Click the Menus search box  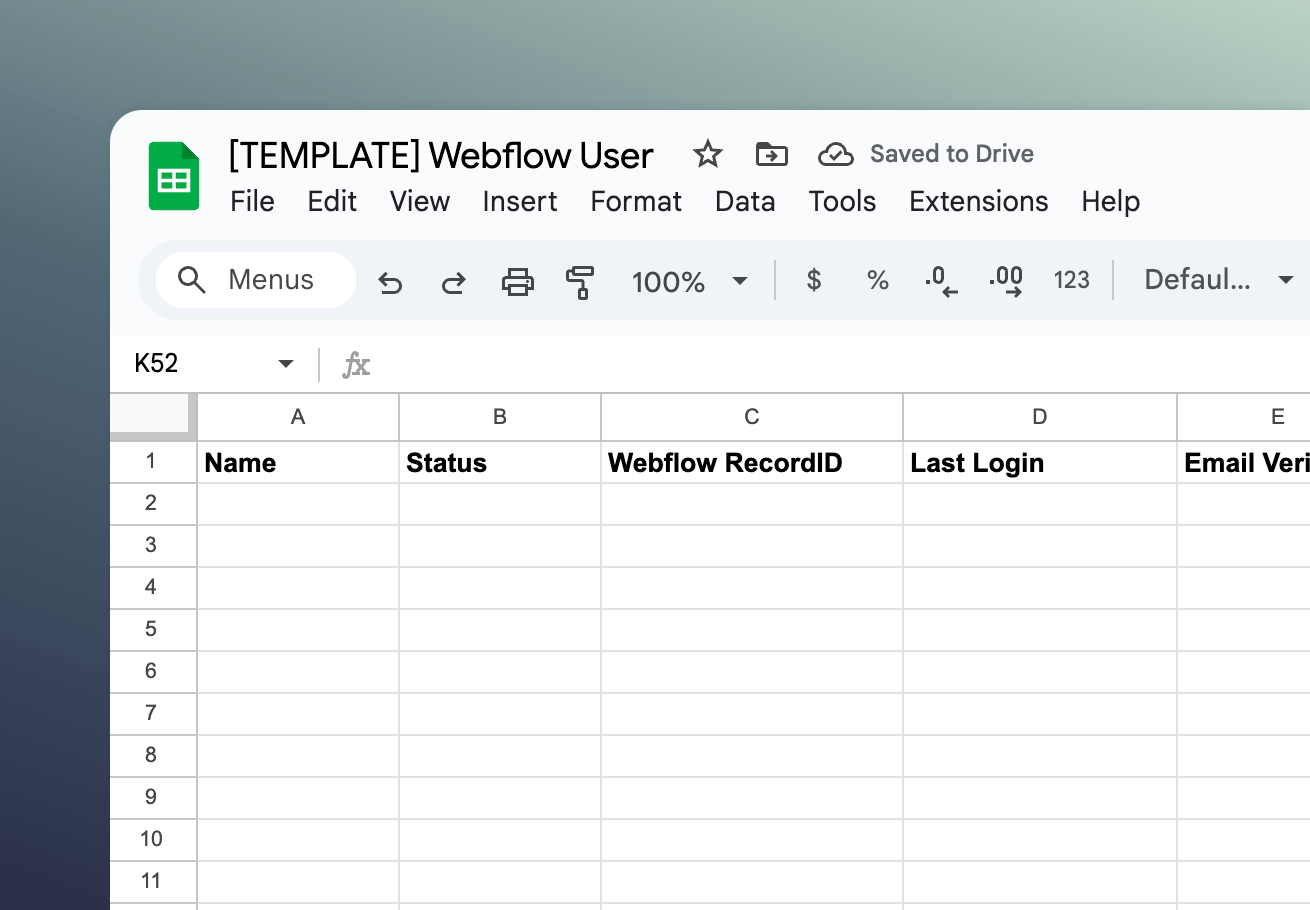(x=256, y=280)
